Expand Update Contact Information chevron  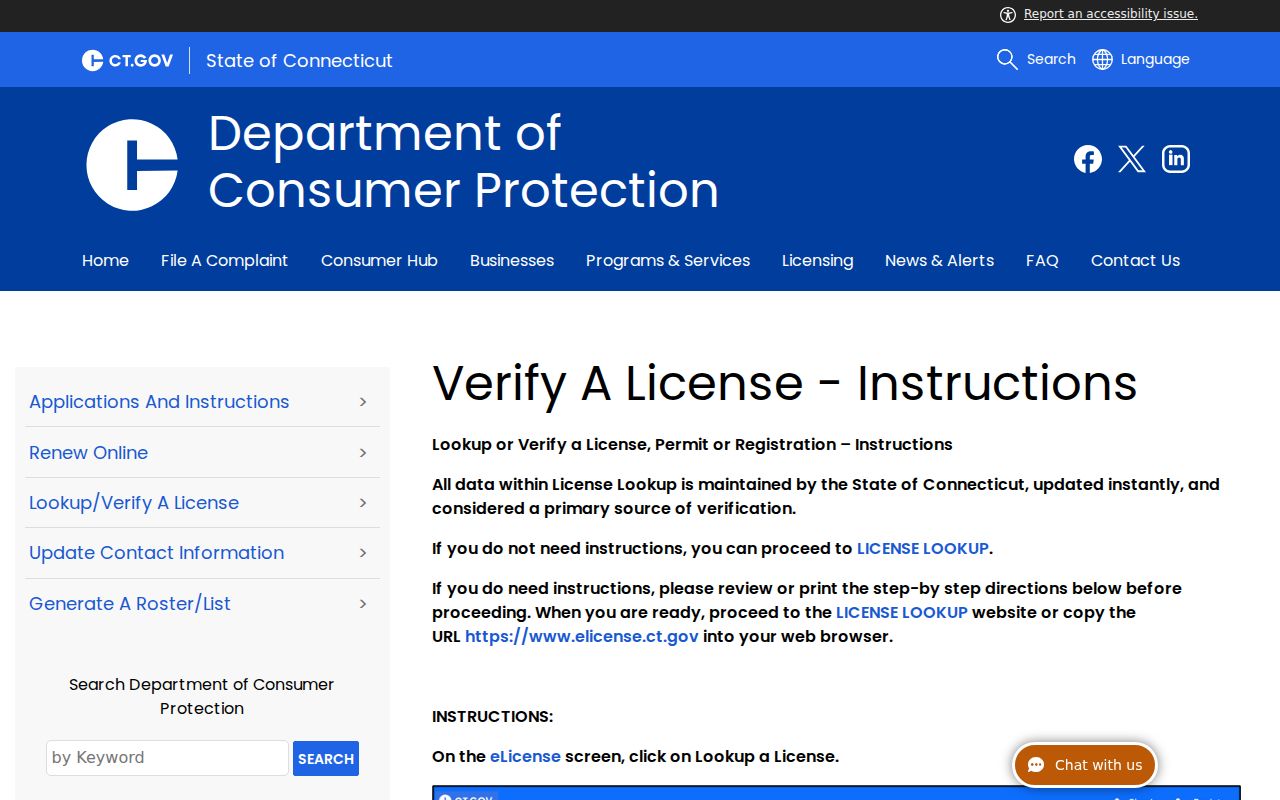363,553
